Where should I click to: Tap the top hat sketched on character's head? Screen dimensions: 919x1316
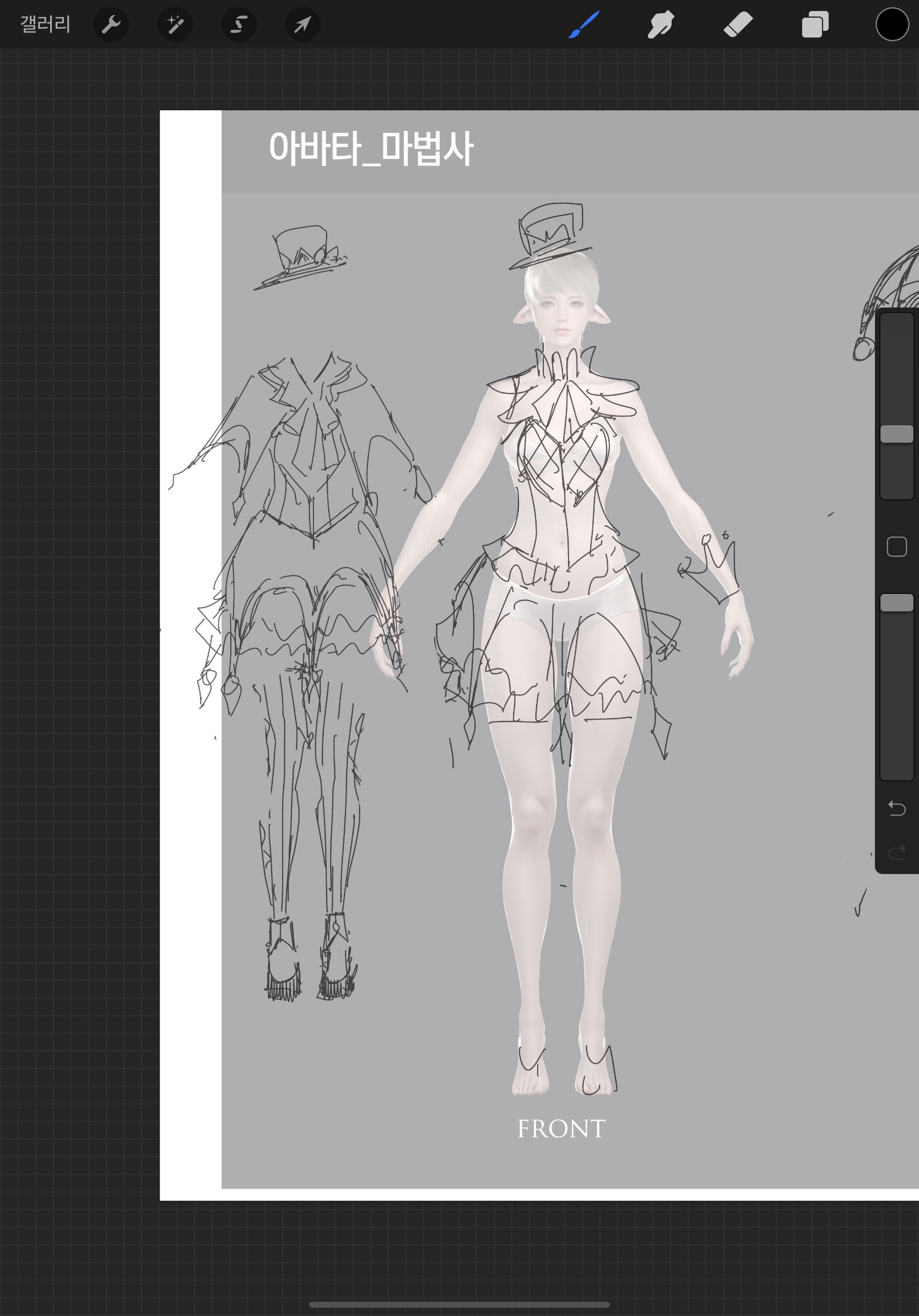[549, 235]
